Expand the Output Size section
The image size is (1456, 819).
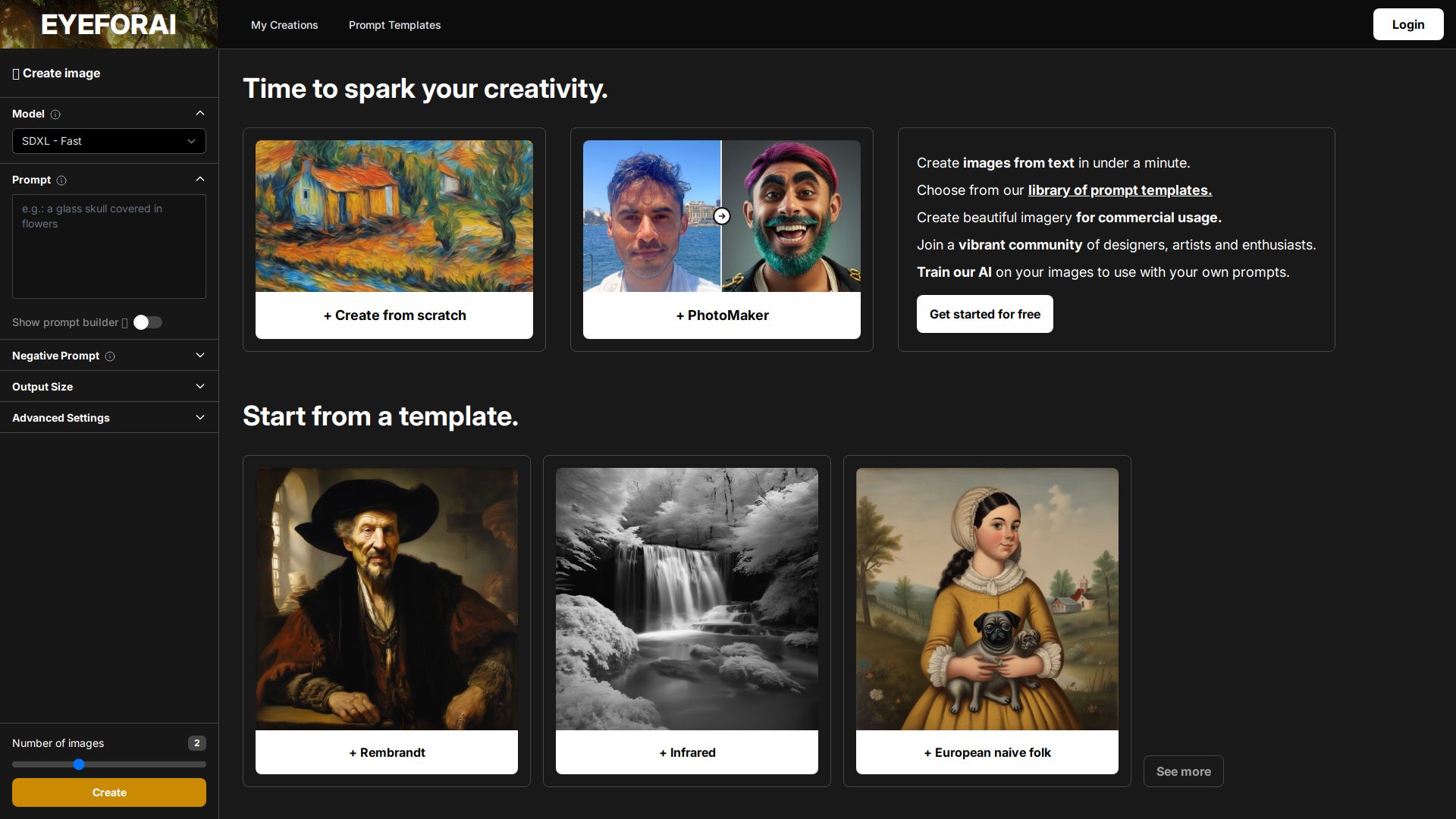(200, 387)
